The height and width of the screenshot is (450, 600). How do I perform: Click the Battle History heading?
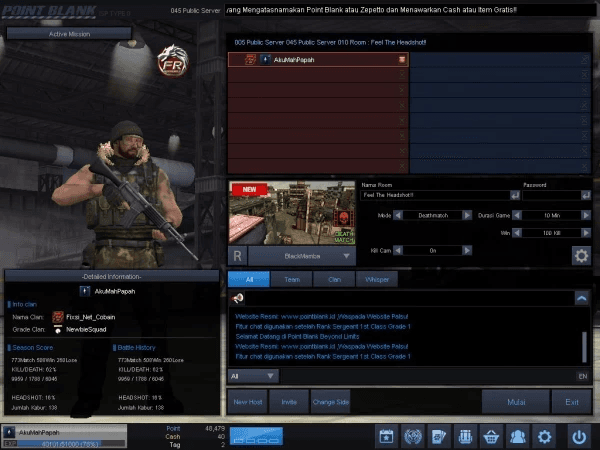(136, 347)
